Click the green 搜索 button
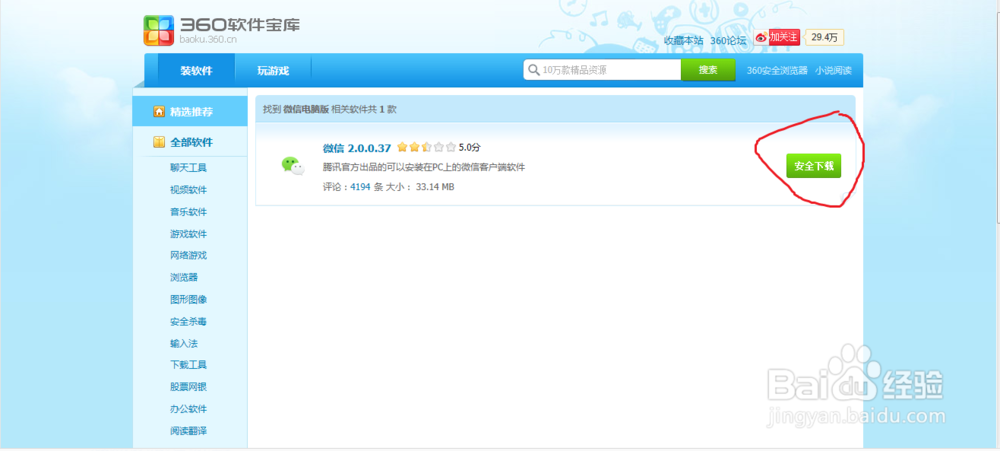The height and width of the screenshot is (451, 1000). [708, 70]
